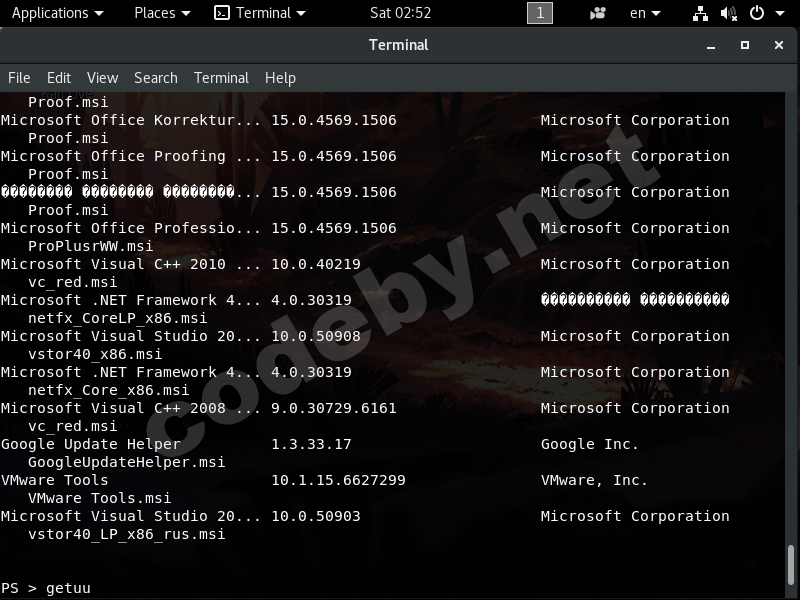The width and height of the screenshot is (800, 600).
Task: Click 'Microsoft Office Professio...' line
Action: tap(131, 228)
